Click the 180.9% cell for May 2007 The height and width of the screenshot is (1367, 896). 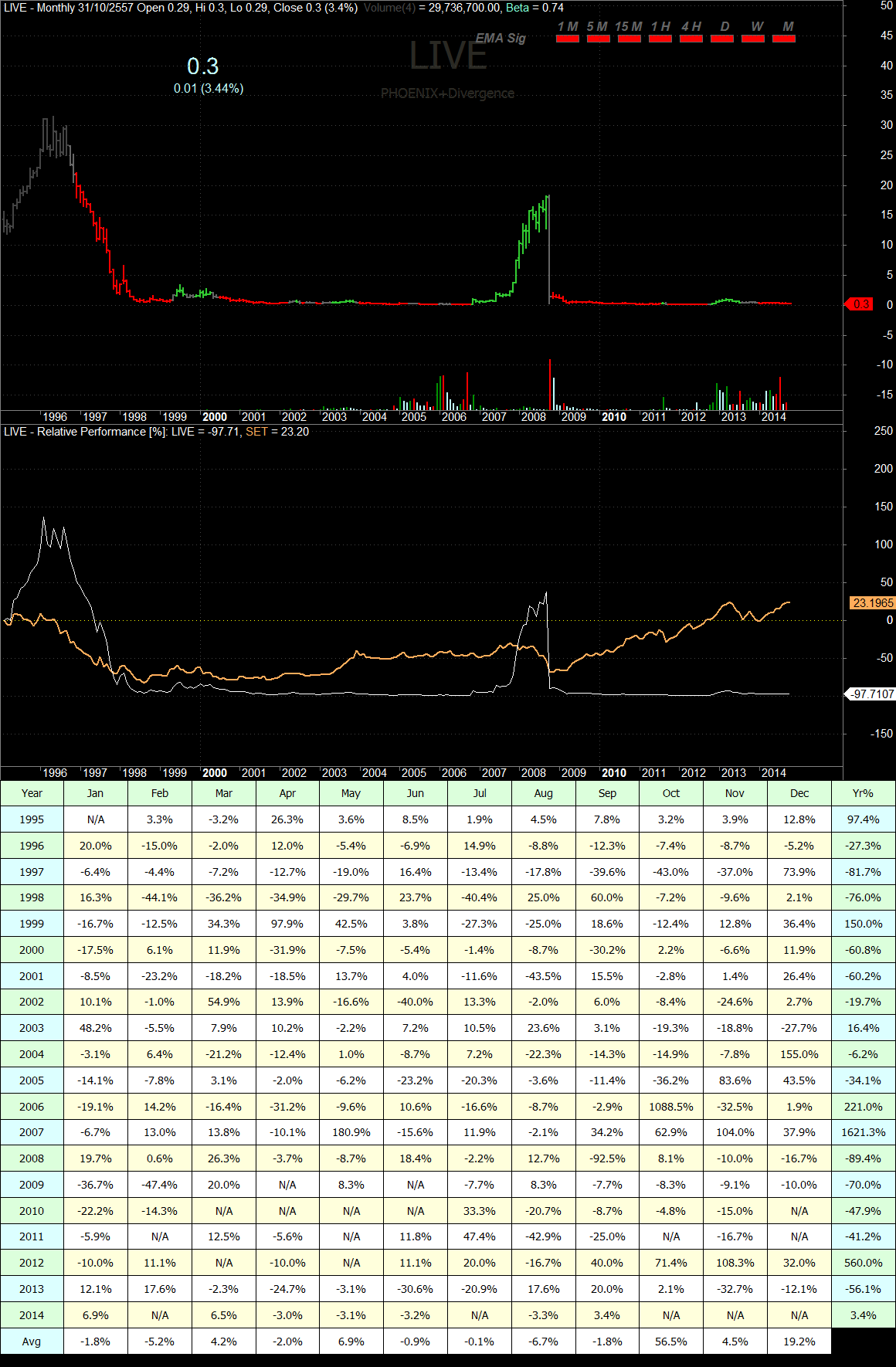point(351,1132)
